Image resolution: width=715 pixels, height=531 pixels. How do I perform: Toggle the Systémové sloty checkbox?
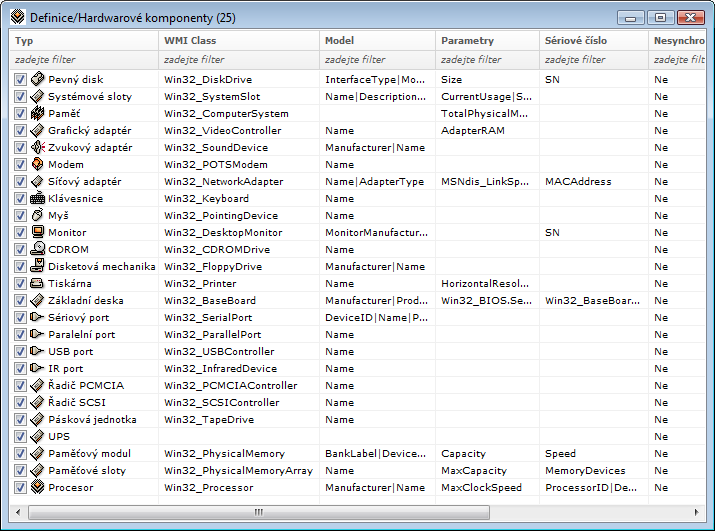(20, 97)
